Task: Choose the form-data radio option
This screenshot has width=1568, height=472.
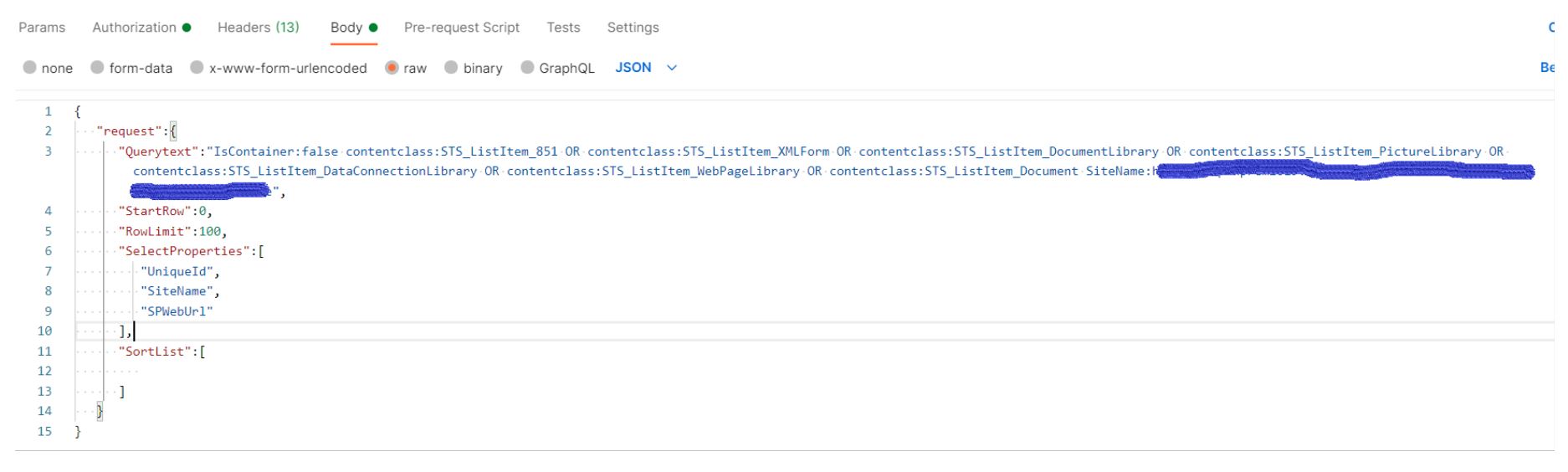Action: point(97,68)
